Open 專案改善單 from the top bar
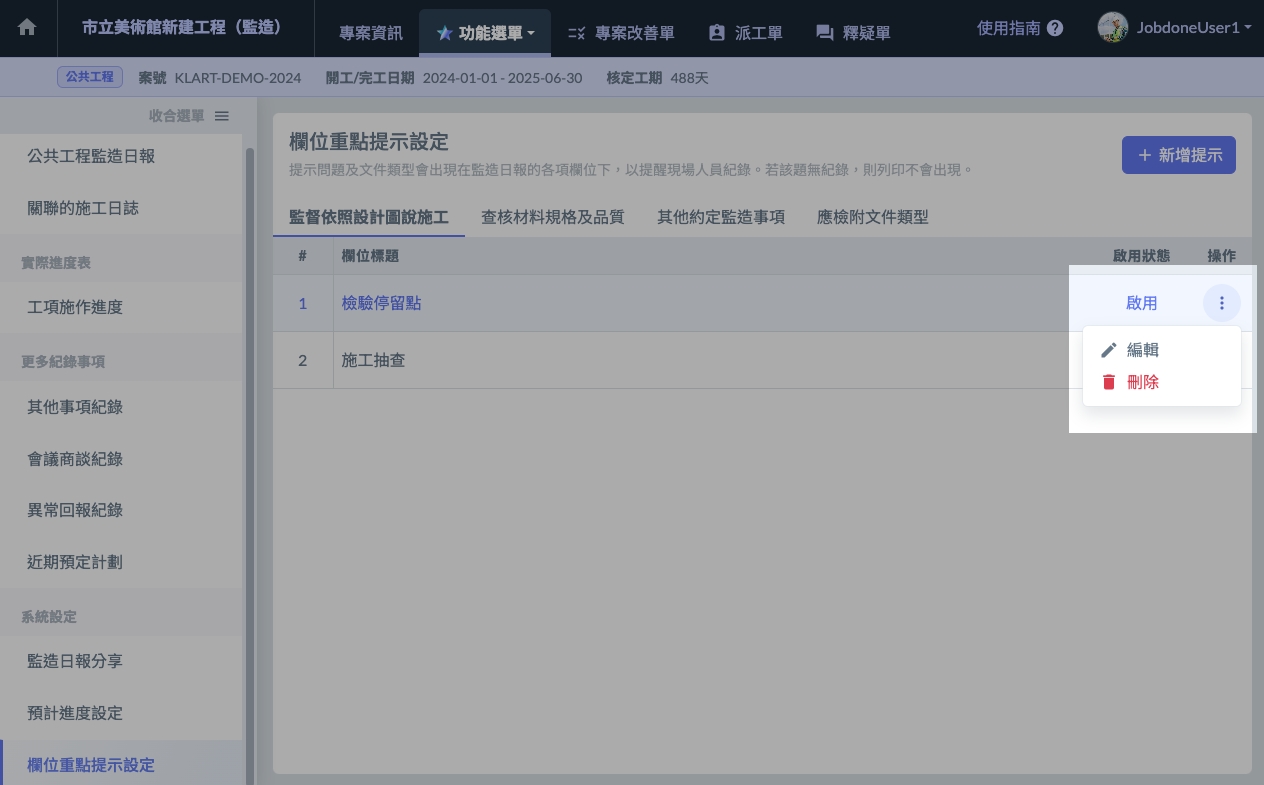The height and width of the screenshot is (785, 1264). (x=621, y=33)
